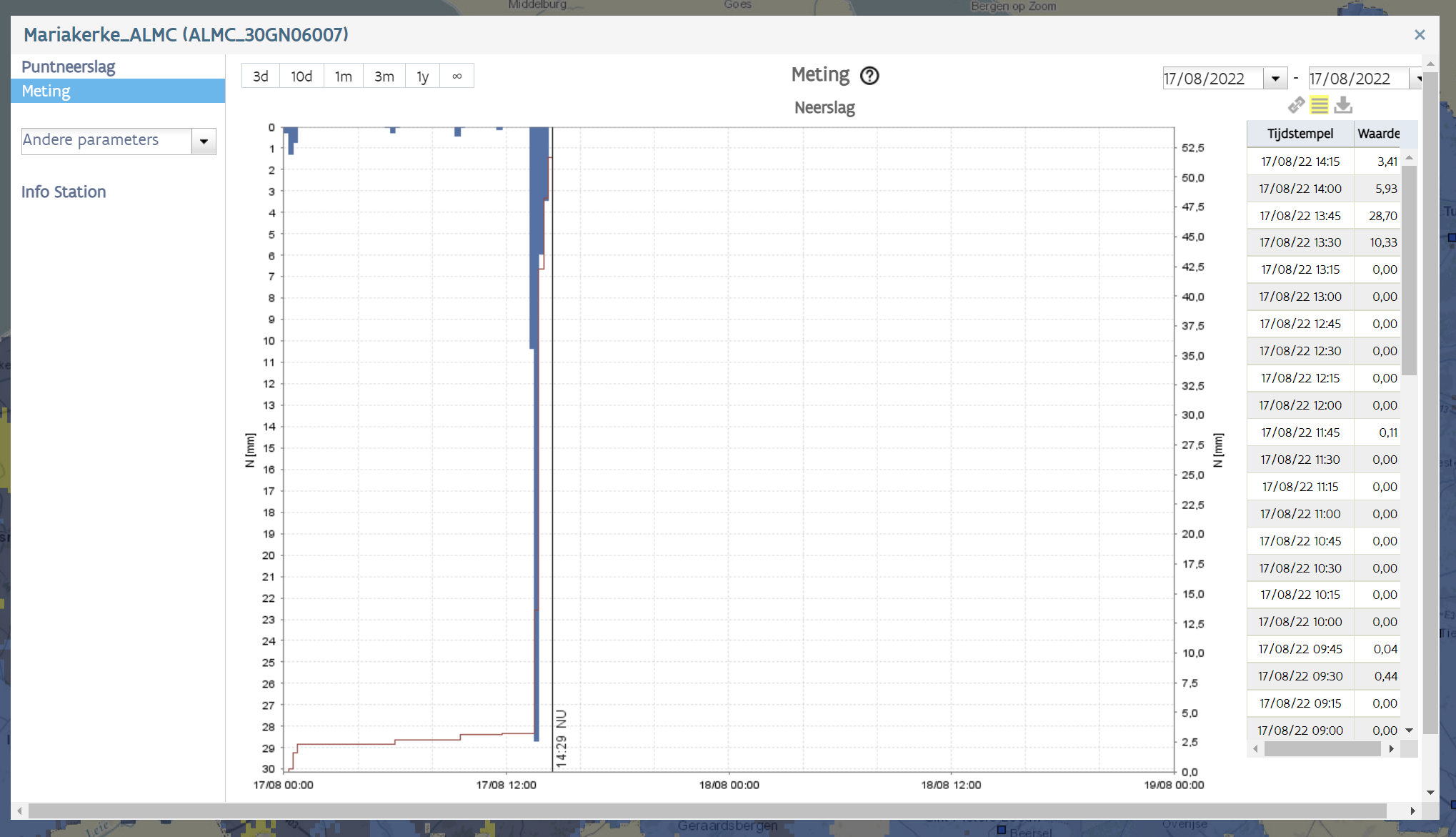This screenshot has width=1456, height=837.
Task: Click the download data icon
Action: click(1343, 105)
